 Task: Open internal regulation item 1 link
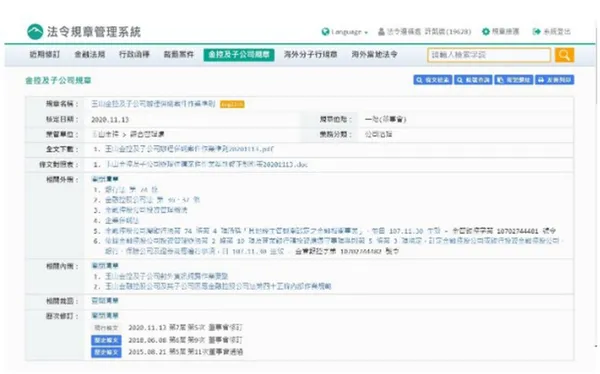[x=166, y=276]
